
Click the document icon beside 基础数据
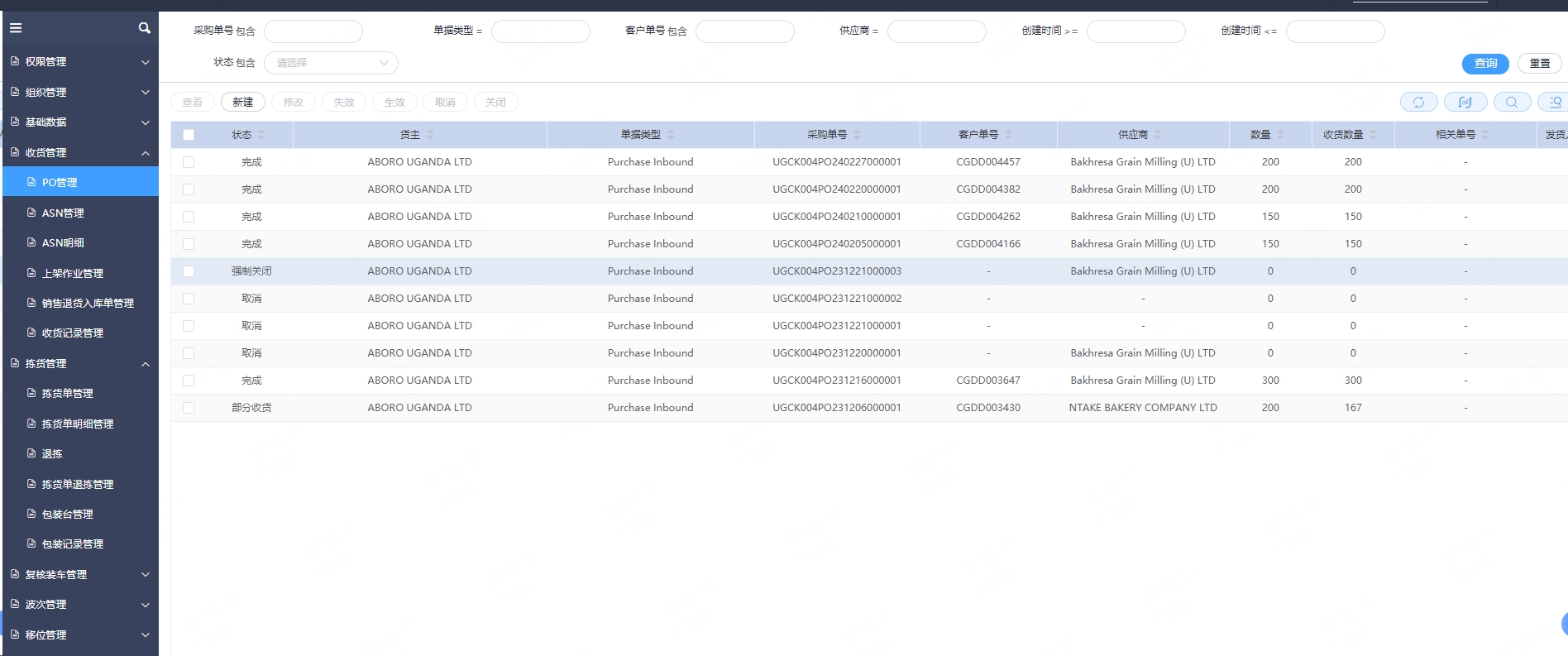pos(15,122)
